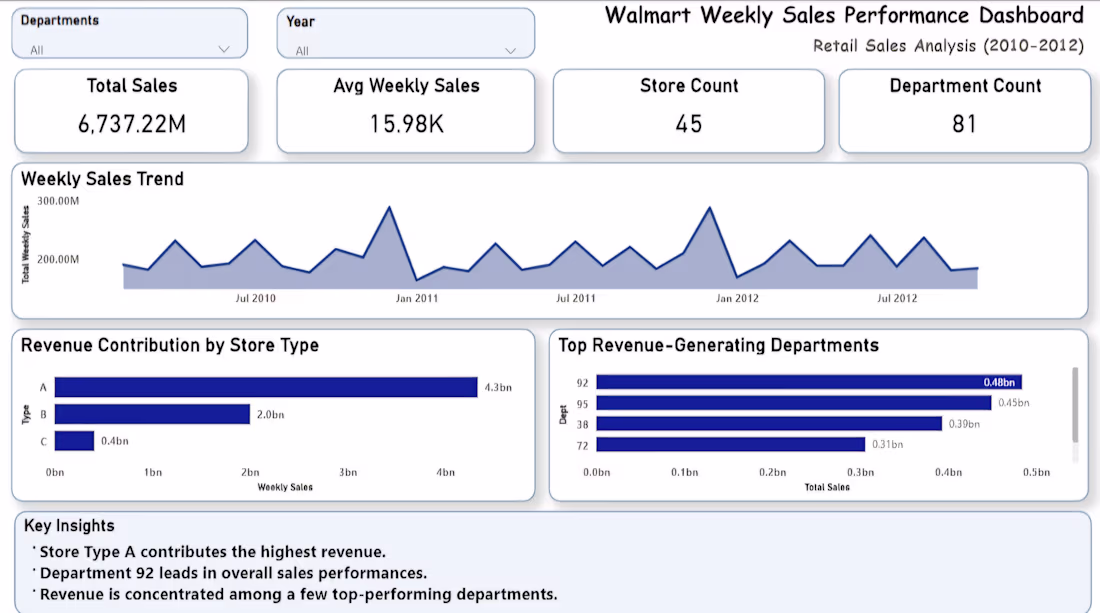1100x613 pixels.
Task: Select the Store Type B bar
Action: click(x=152, y=414)
